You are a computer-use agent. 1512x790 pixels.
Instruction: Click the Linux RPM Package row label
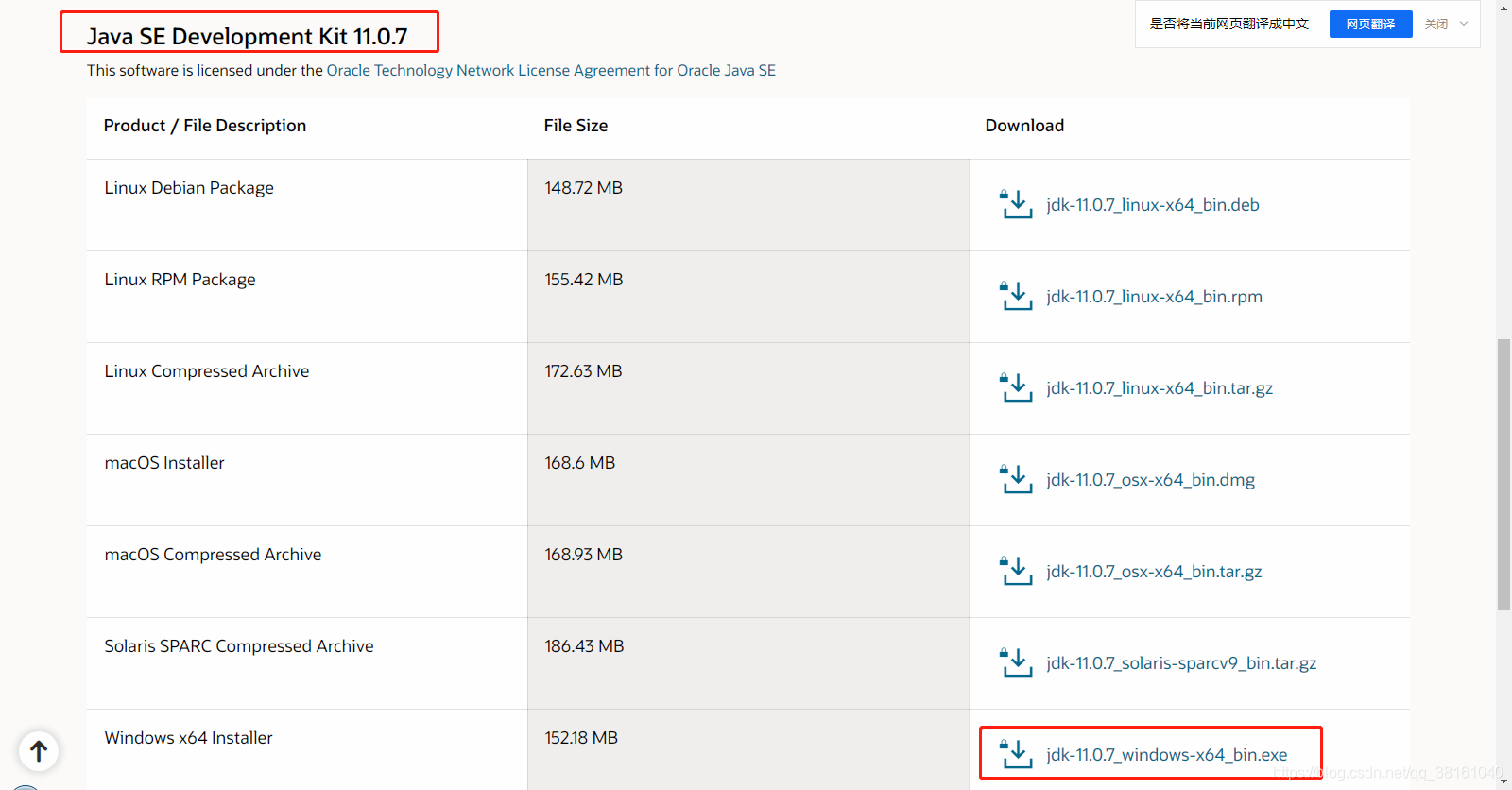click(180, 280)
